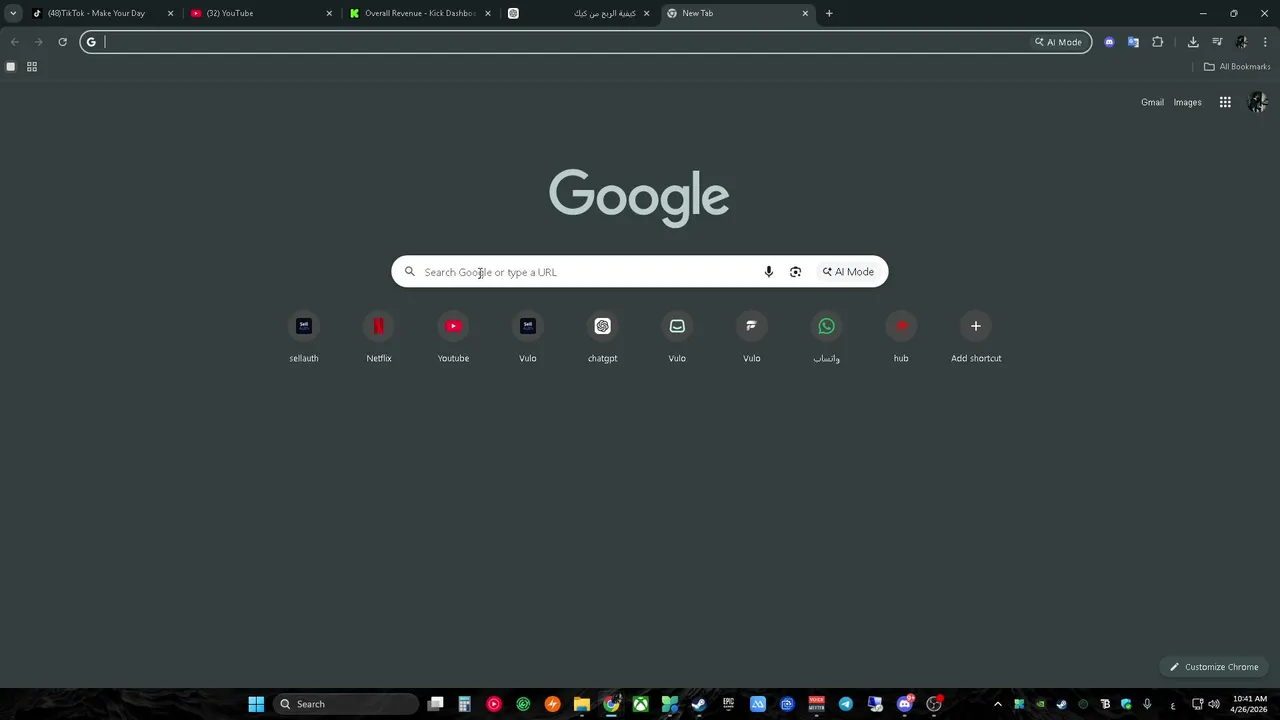The width and height of the screenshot is (1280, 720).
Task: Open Google account avatar on page
Action: [1258, 102]
